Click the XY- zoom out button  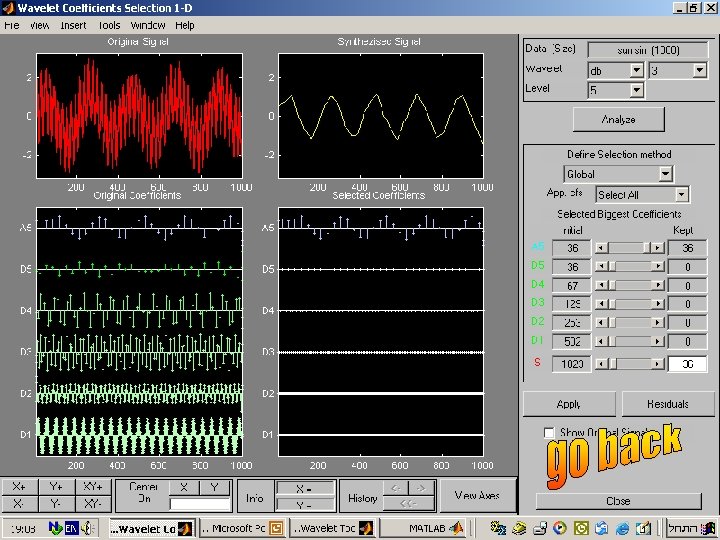coord(93,504)
